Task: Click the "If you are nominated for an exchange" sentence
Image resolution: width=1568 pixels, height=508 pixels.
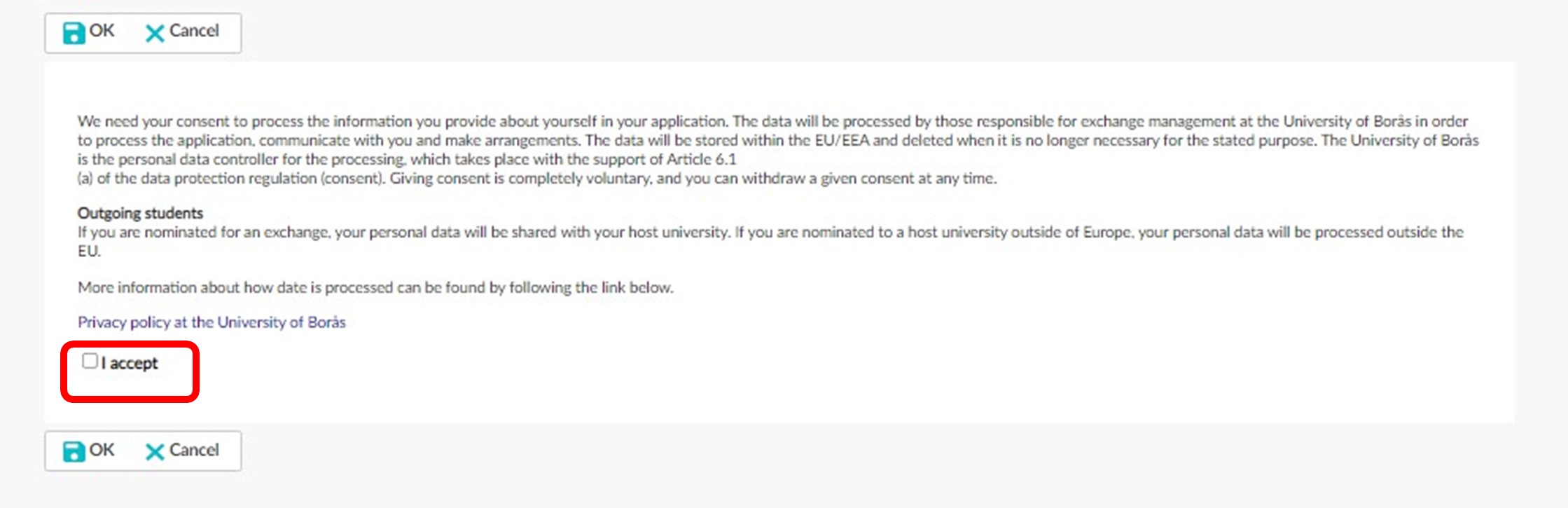Action: (403, 232)
